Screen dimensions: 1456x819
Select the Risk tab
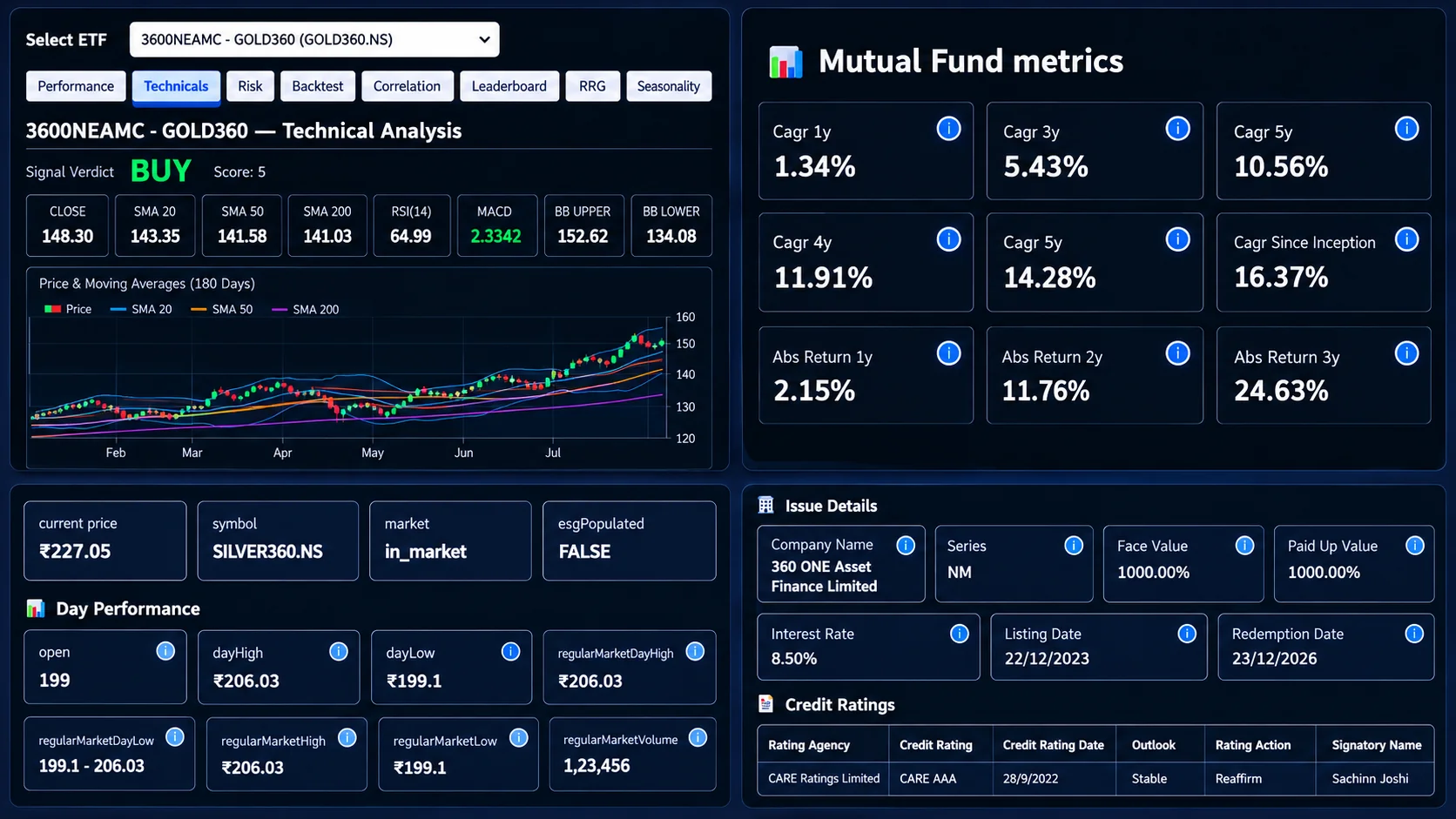pyautogui.click(x=250, y=86)
